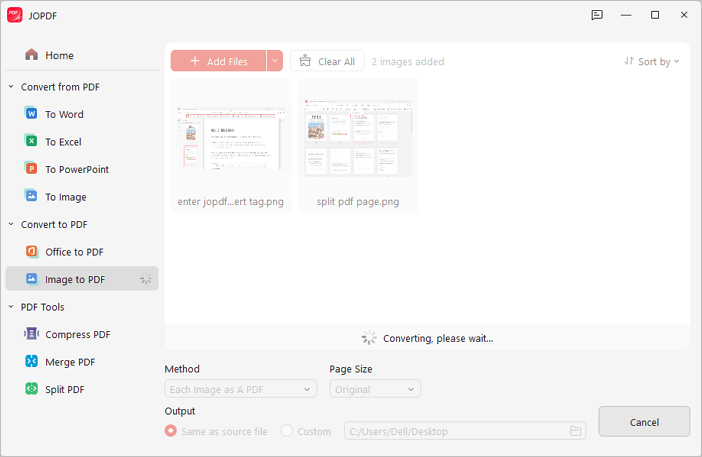Select the To PowerPoint icon
Viewport: 702px width, 457px height.
tap(32, 169)
